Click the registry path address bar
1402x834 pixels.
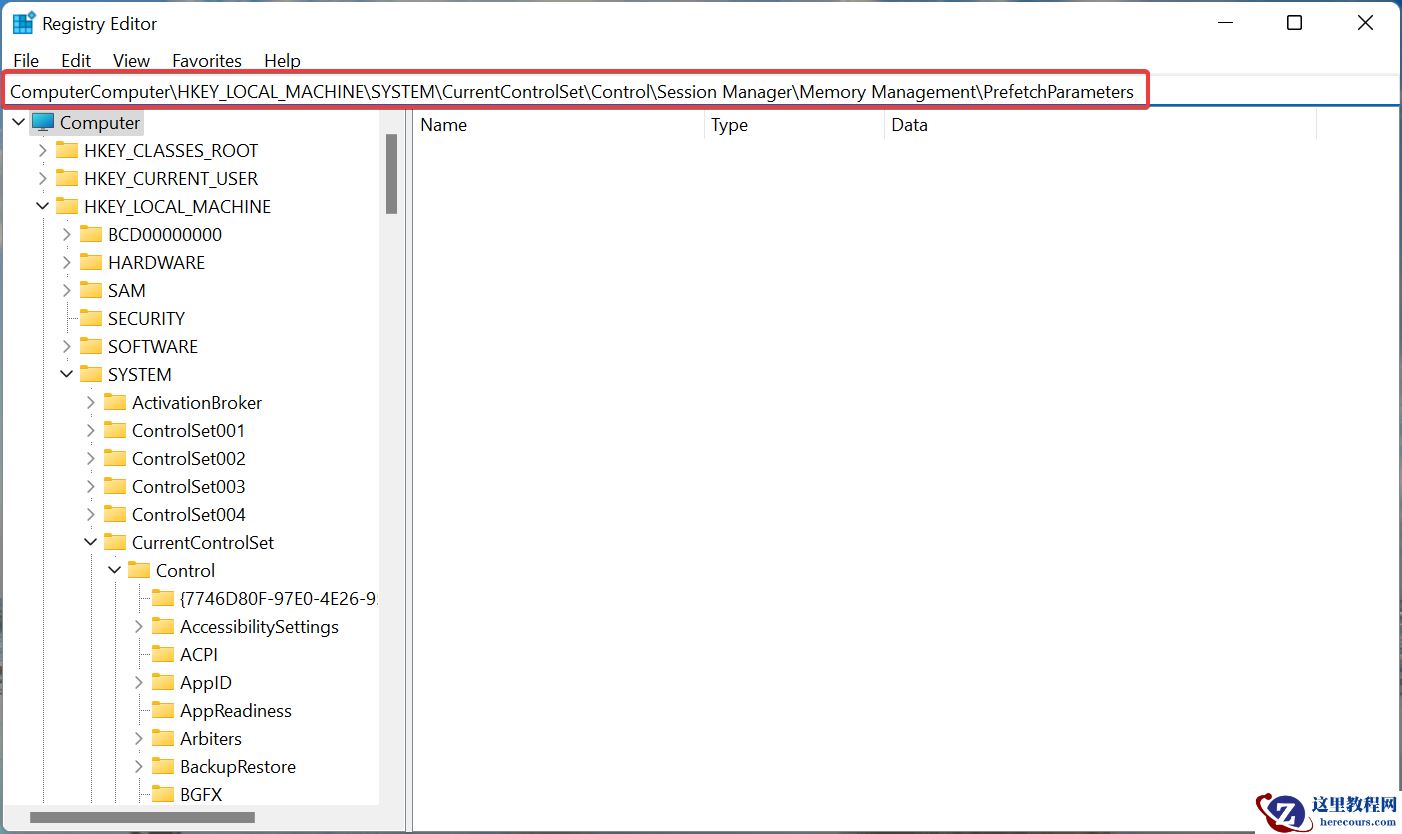(x=701, y=92)
